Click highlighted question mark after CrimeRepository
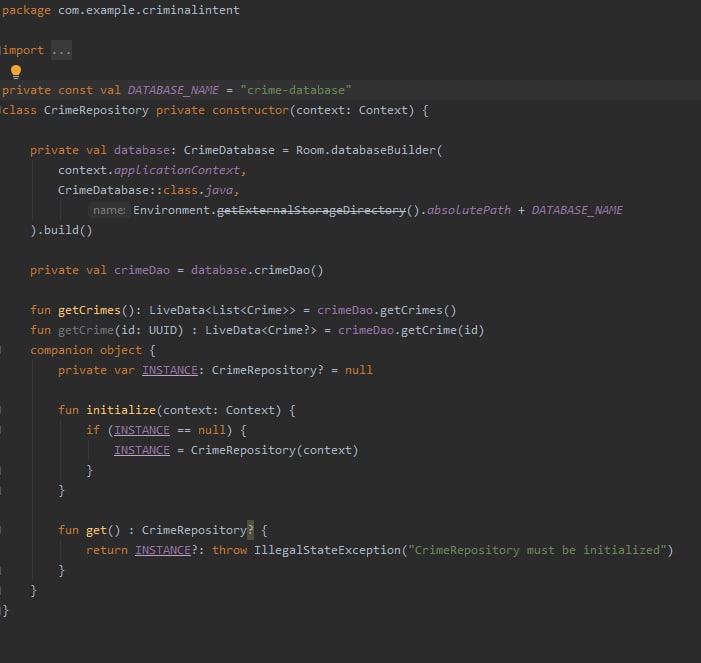Viewport: 701px width, 663px height. (250, 530)
